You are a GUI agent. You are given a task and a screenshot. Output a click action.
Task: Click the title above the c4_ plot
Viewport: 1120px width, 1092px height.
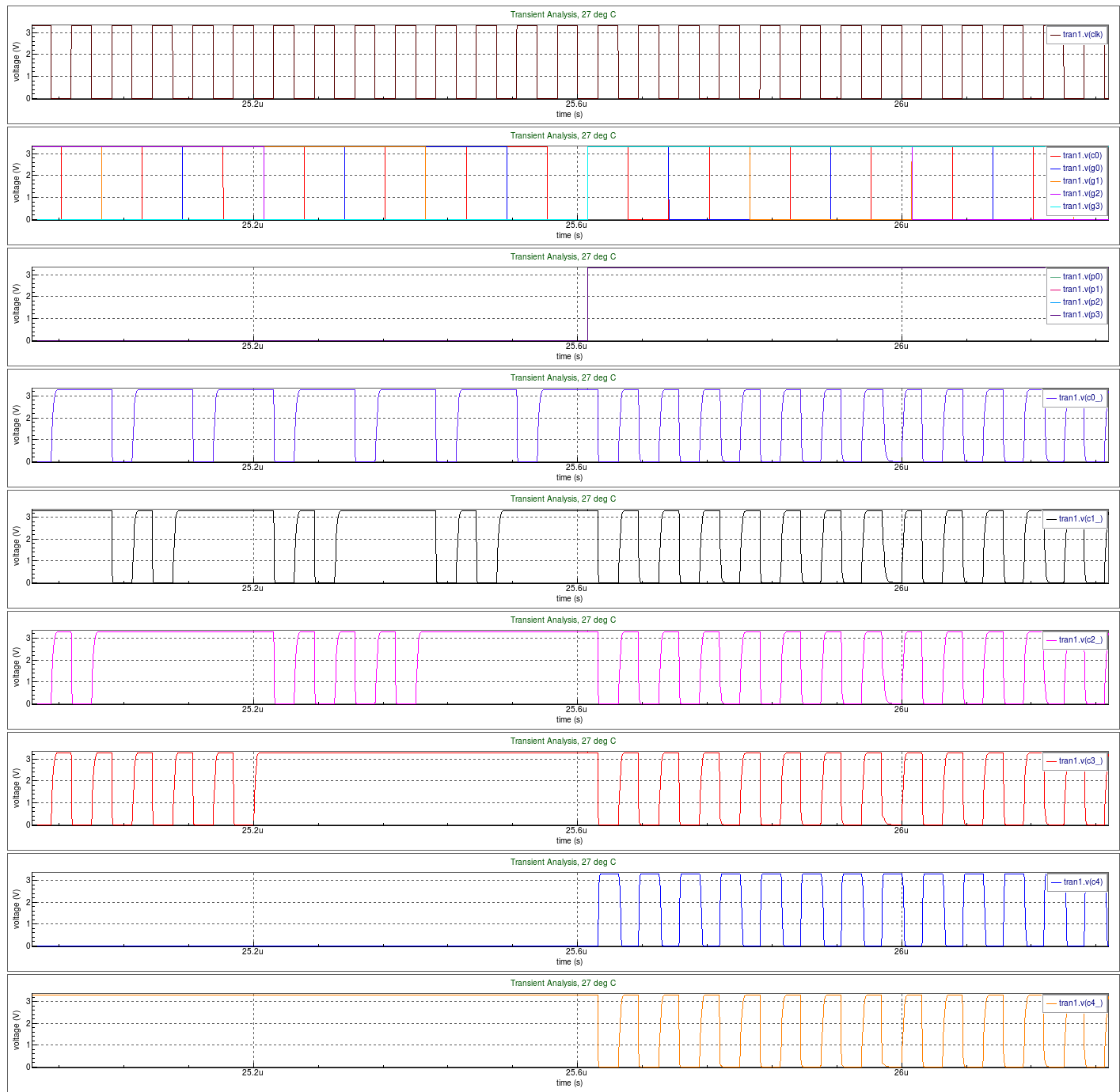(x=563, y=984)
